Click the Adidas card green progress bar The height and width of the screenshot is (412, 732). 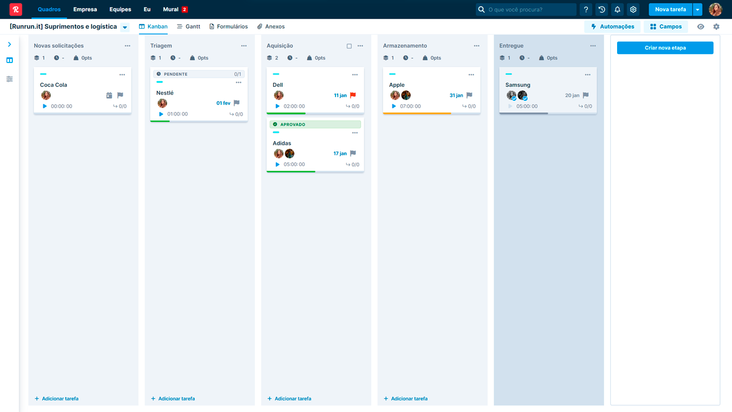tap(291, 171)
